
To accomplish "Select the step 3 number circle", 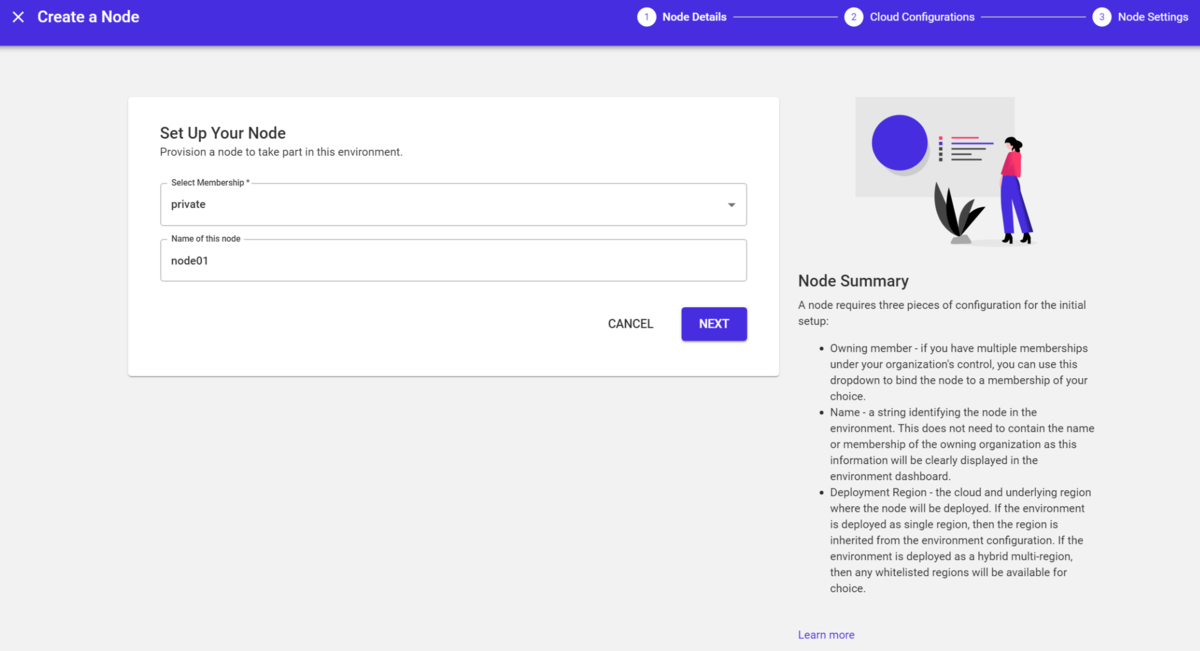I will [1101, 17].
